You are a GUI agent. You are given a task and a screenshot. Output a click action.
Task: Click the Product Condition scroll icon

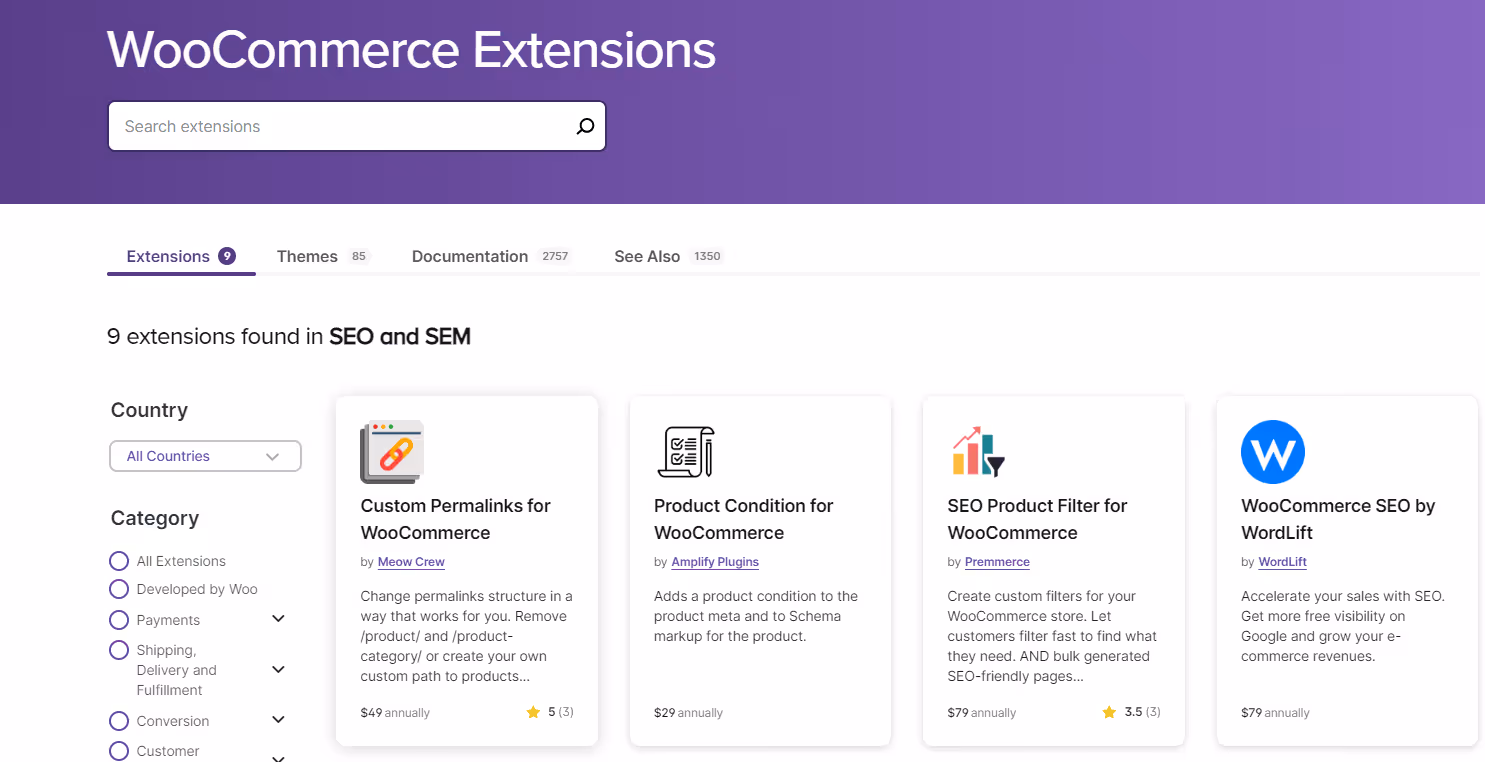click(x=686, y=452)
